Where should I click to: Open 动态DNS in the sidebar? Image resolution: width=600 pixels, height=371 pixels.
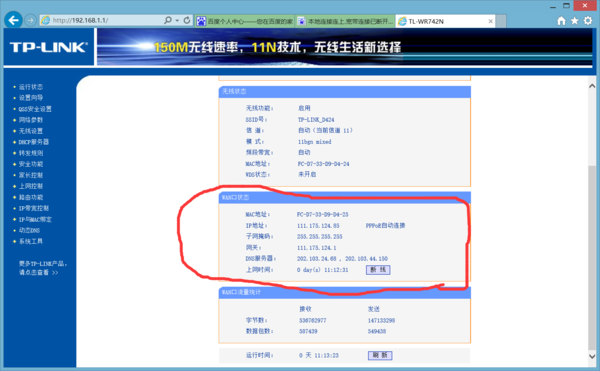[29, 230]
